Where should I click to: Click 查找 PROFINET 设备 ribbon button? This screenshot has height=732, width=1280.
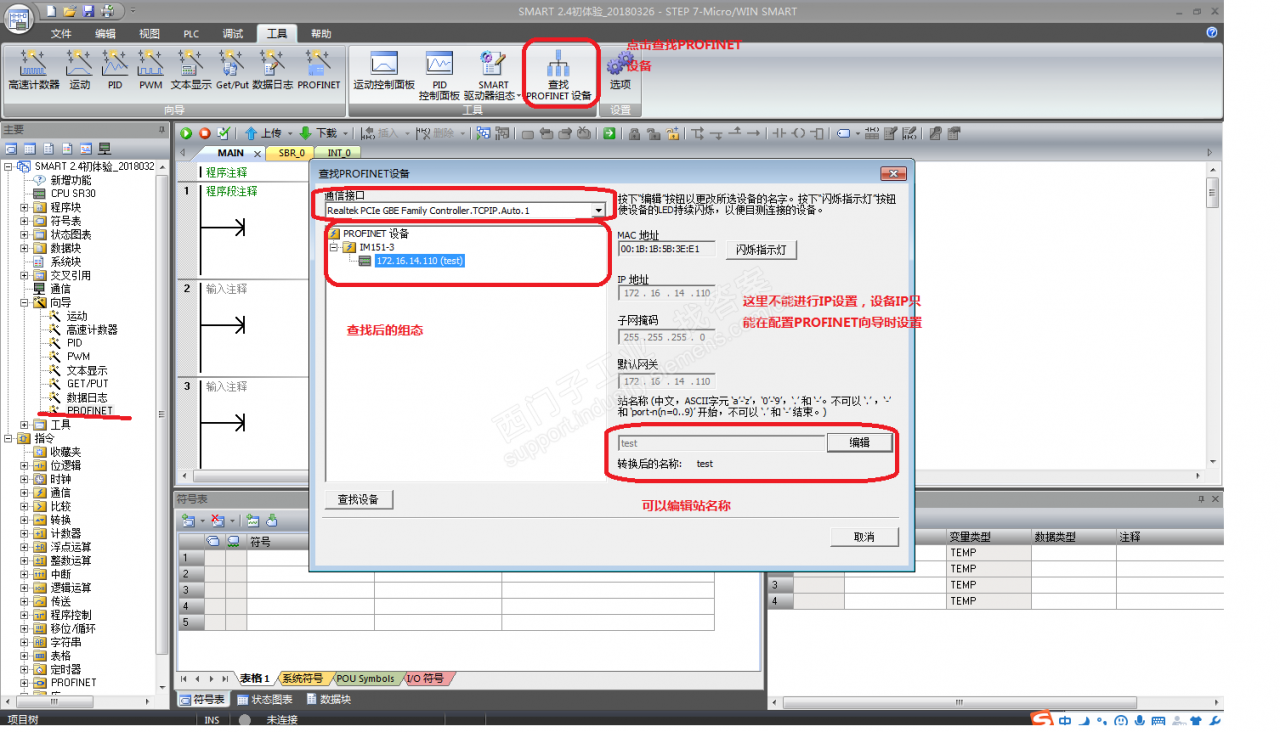[x=559, y=75]
